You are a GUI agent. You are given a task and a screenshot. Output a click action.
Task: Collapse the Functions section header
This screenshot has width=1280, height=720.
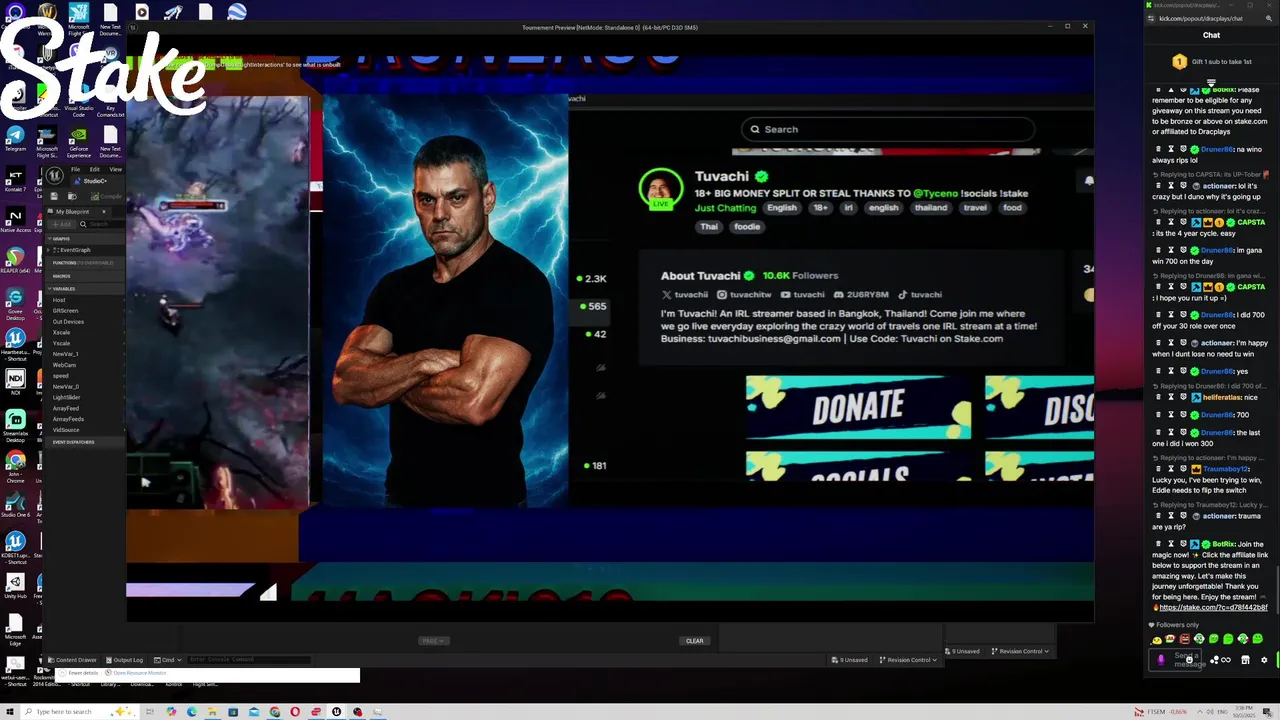coord(84,263)
